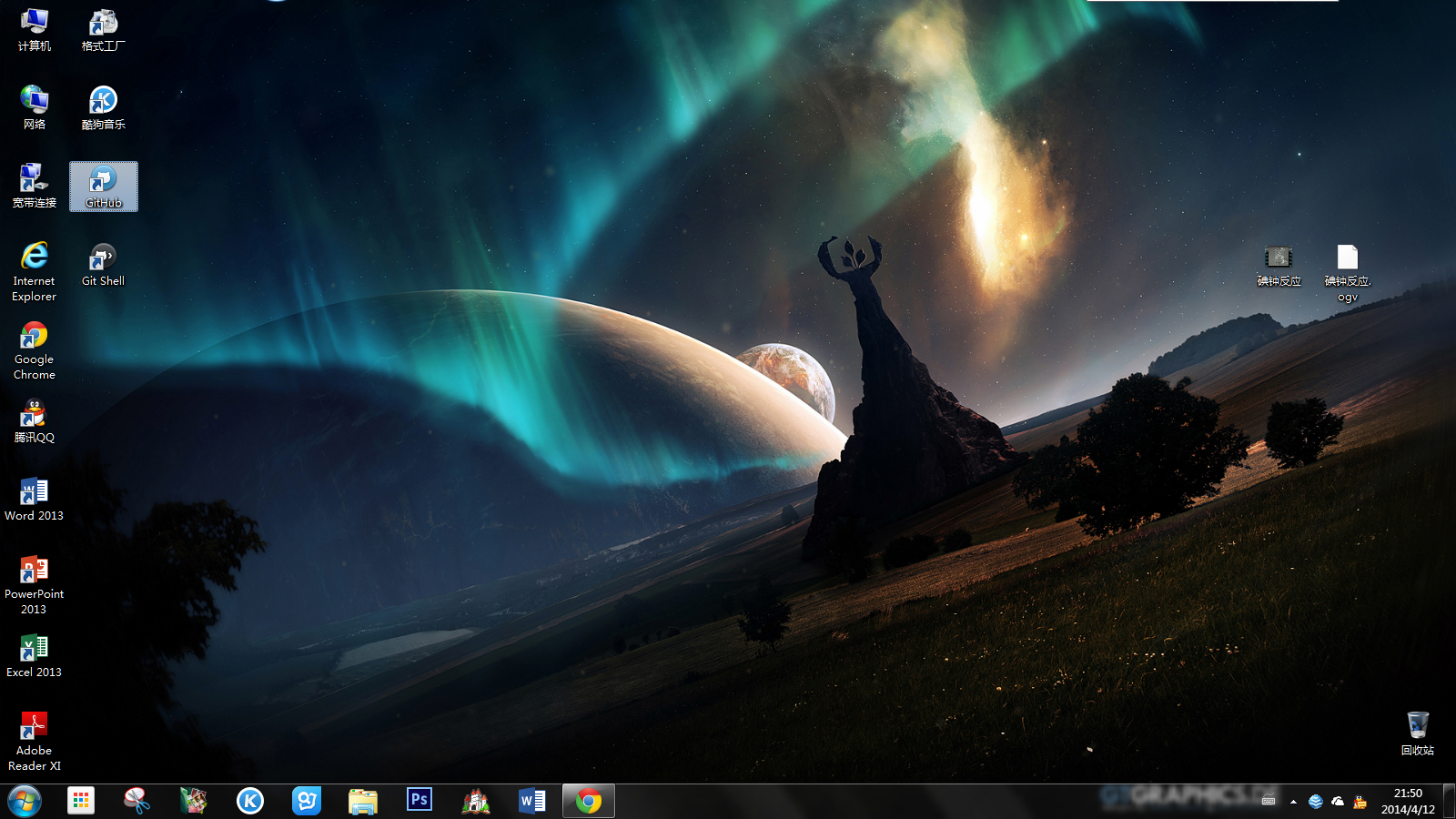Open Word from the taskbar
The image size is (1456, 819).
tap(532, 801)
